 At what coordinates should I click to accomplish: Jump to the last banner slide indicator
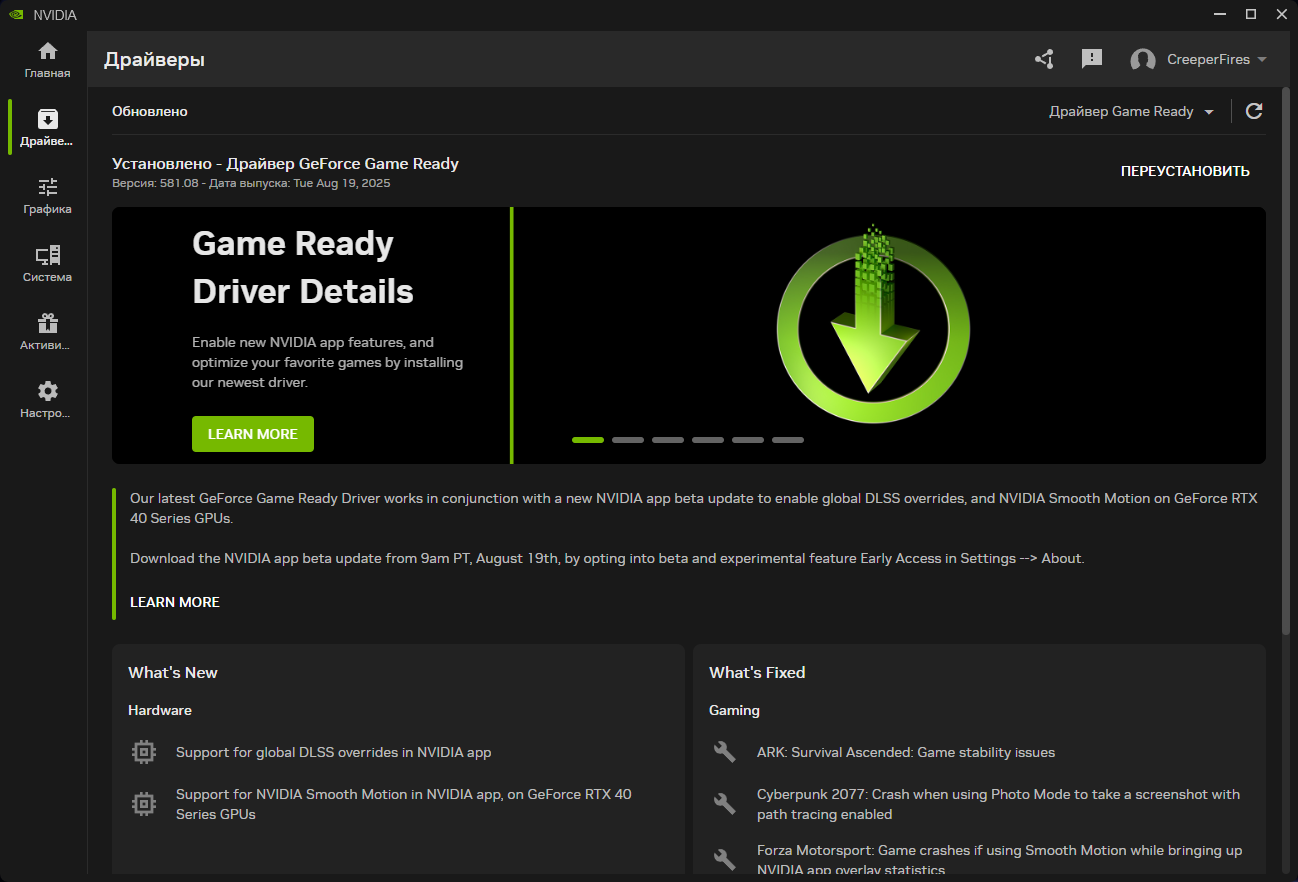click(x=788, y=440)
